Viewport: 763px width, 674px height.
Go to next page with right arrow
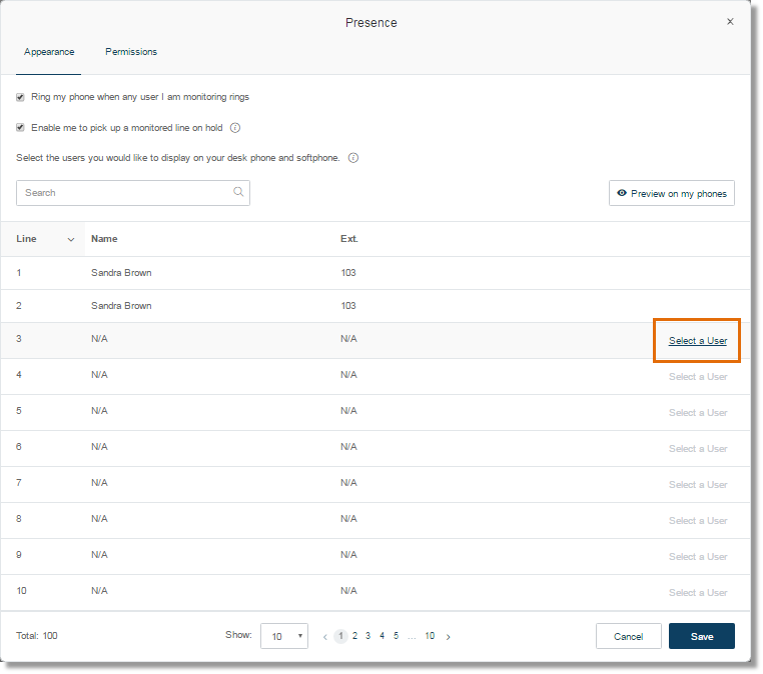click(448, 637)
